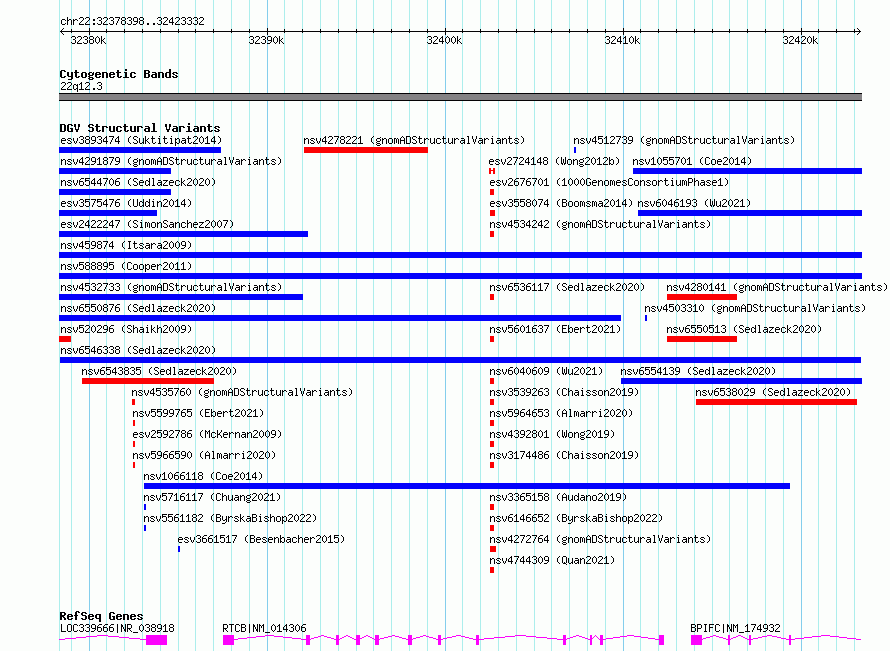This screenshot has width=890, height=651.
Task: Open esv2676701 (1000GenomesConsortiumPhase1) label
Action: [609, 182]
